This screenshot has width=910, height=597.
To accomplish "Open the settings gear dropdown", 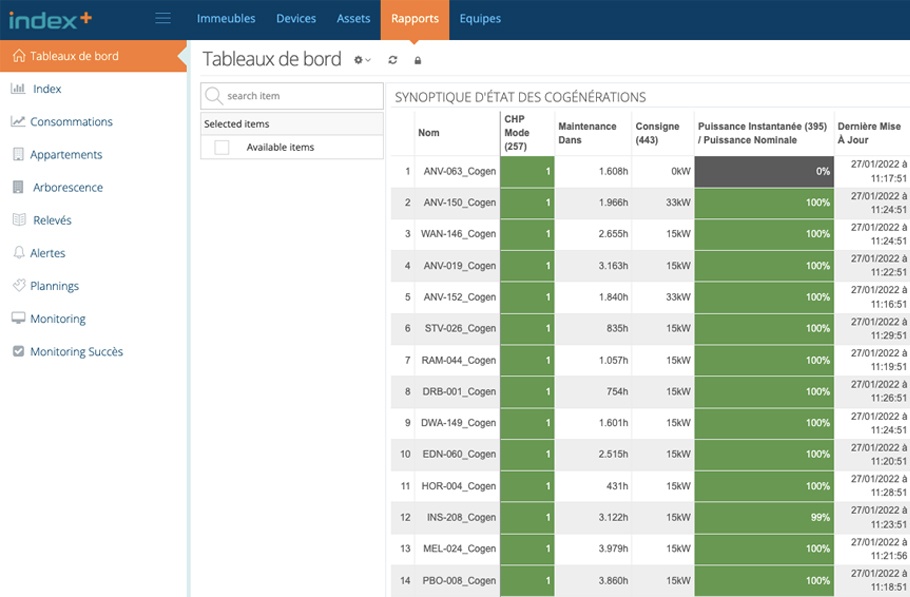I will pos(361,60).
